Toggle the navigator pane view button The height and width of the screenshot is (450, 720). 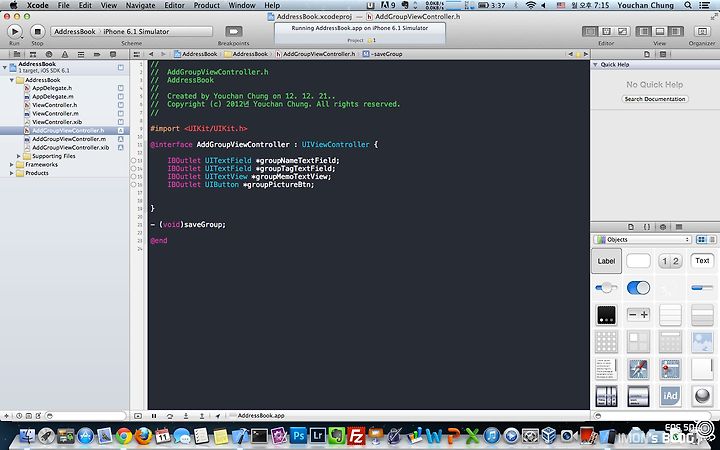coord(644,31)
